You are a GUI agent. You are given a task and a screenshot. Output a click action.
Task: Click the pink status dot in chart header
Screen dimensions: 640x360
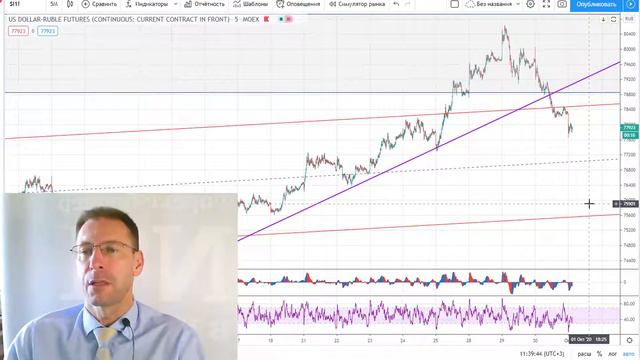coord(289,19)
